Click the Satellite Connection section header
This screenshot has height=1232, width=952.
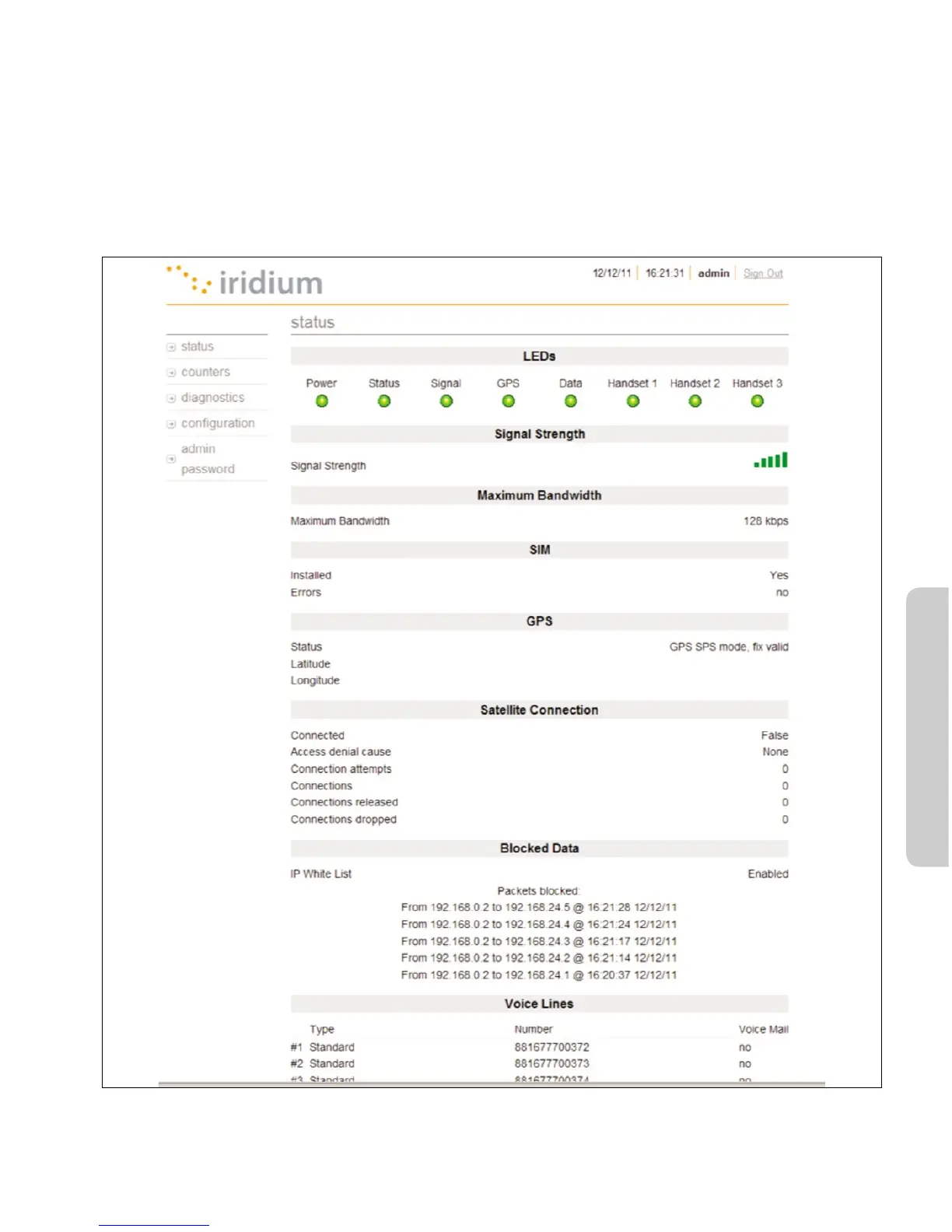point(539,710)
